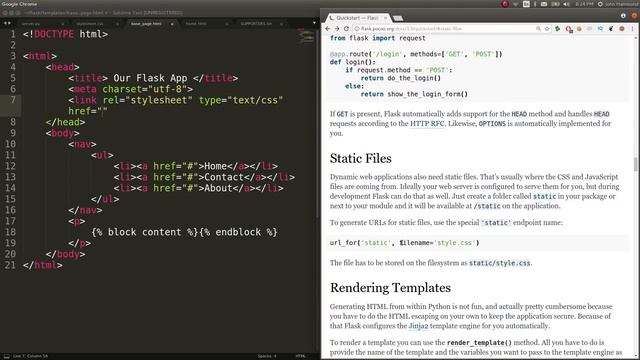Screen dimensions: 640x360
Task: Click line number 18 in gutter
Action: 10,232
